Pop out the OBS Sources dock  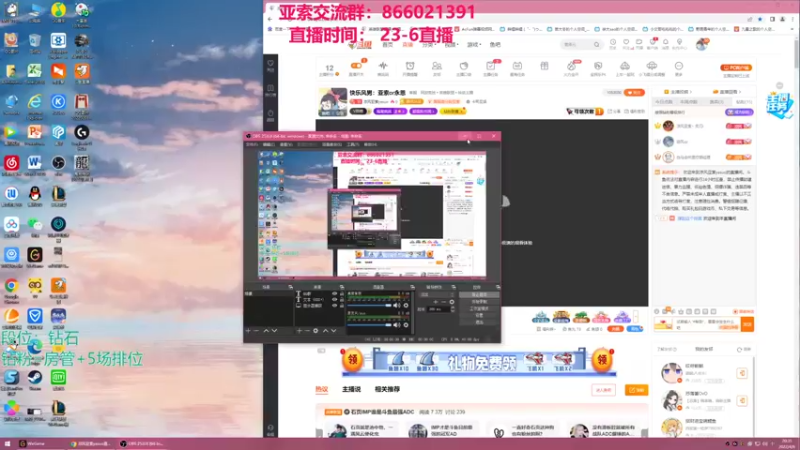tap(342, 287)
